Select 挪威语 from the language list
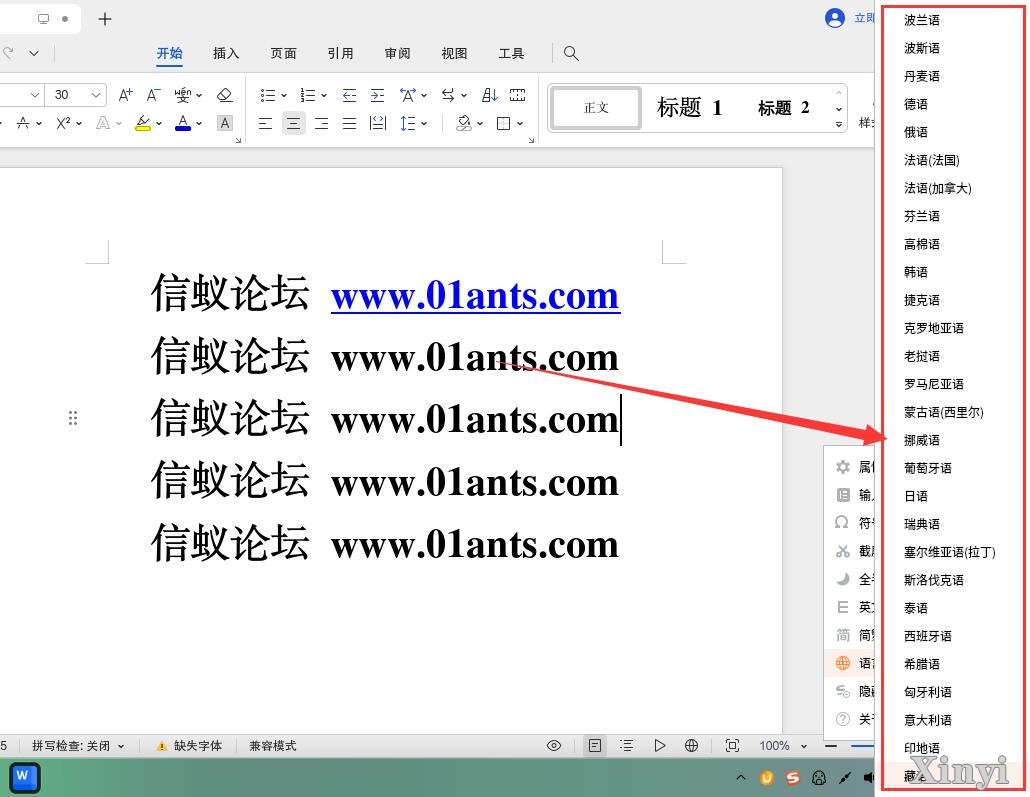The width and height of the screenshot is (1030, 797). coord(922,440)
